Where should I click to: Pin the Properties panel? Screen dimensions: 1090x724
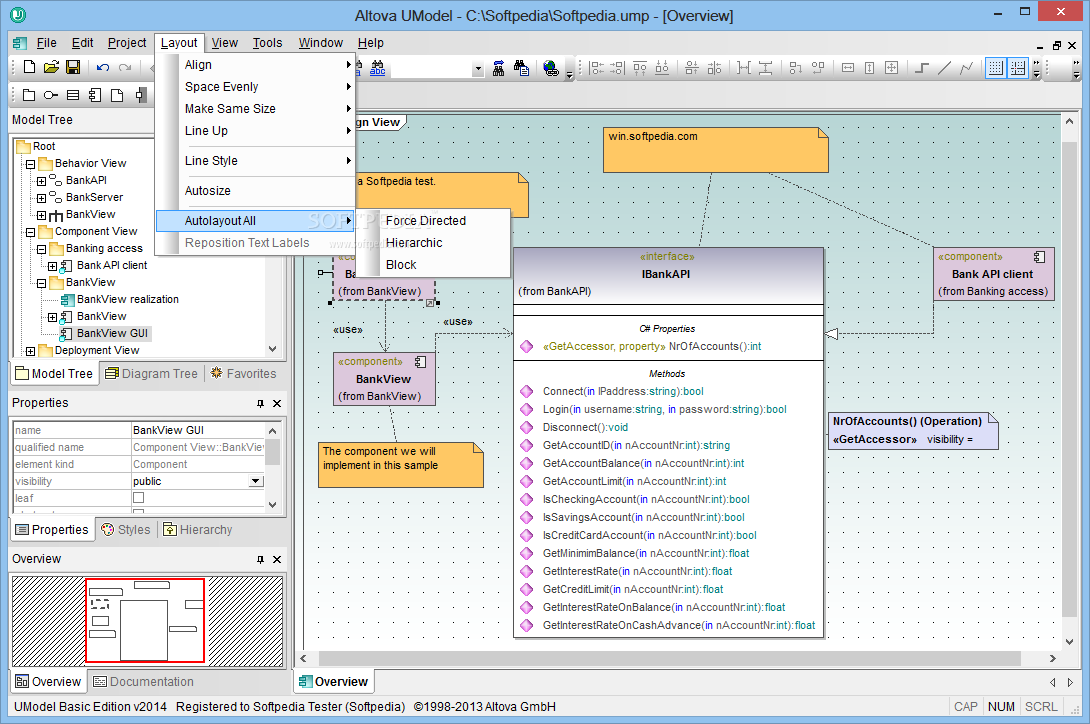[x=260, y=403]
